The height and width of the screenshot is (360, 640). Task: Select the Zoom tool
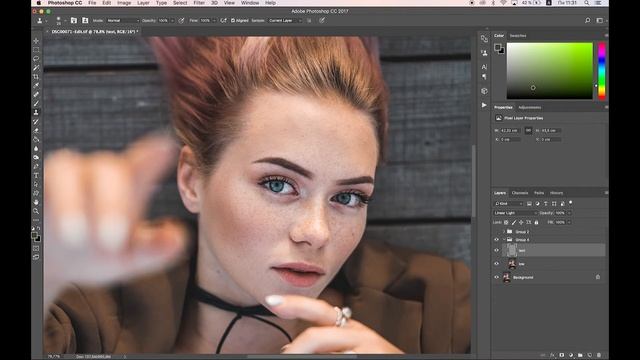coord(36,211)
